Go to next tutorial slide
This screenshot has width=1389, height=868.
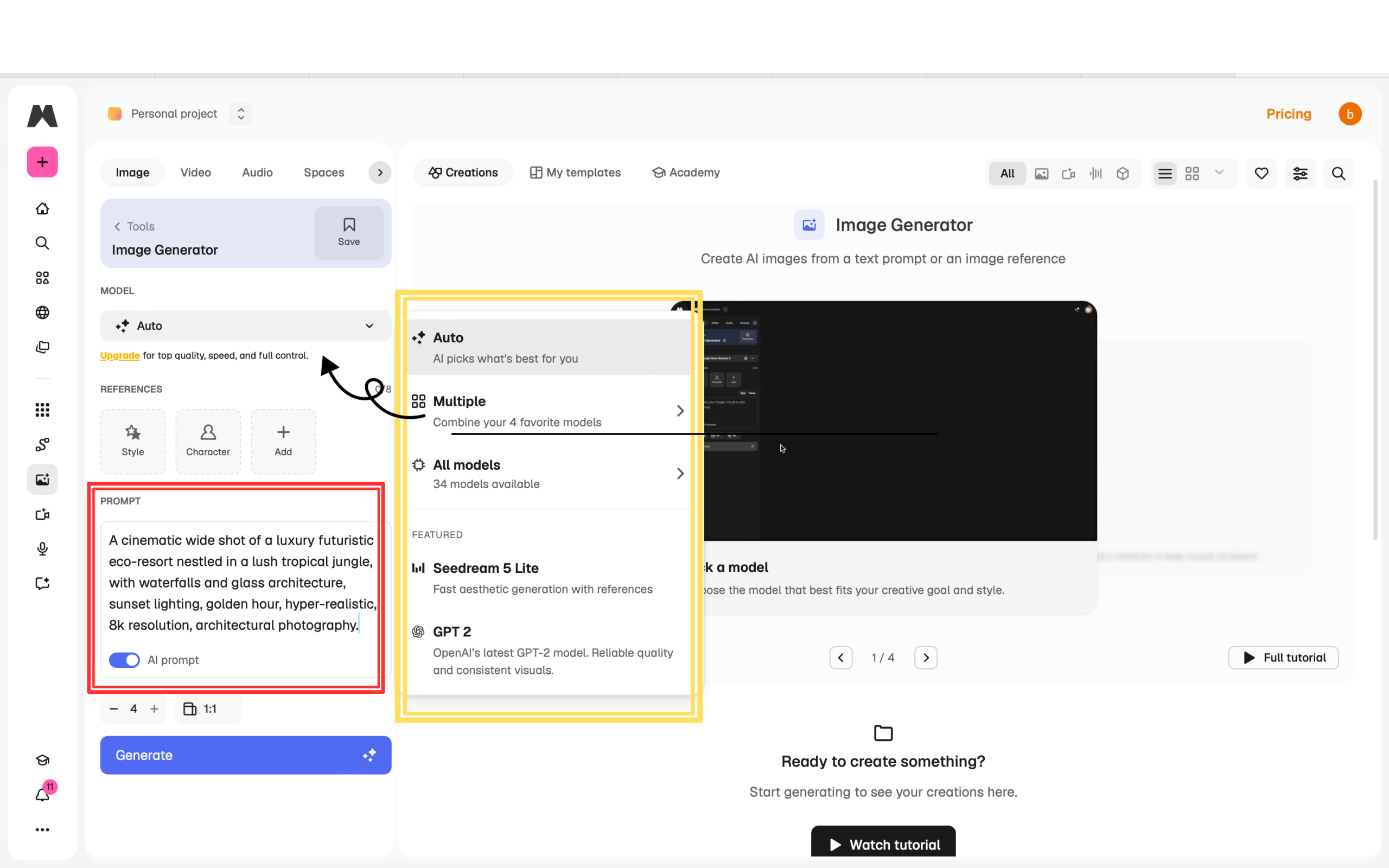(925, 658)
